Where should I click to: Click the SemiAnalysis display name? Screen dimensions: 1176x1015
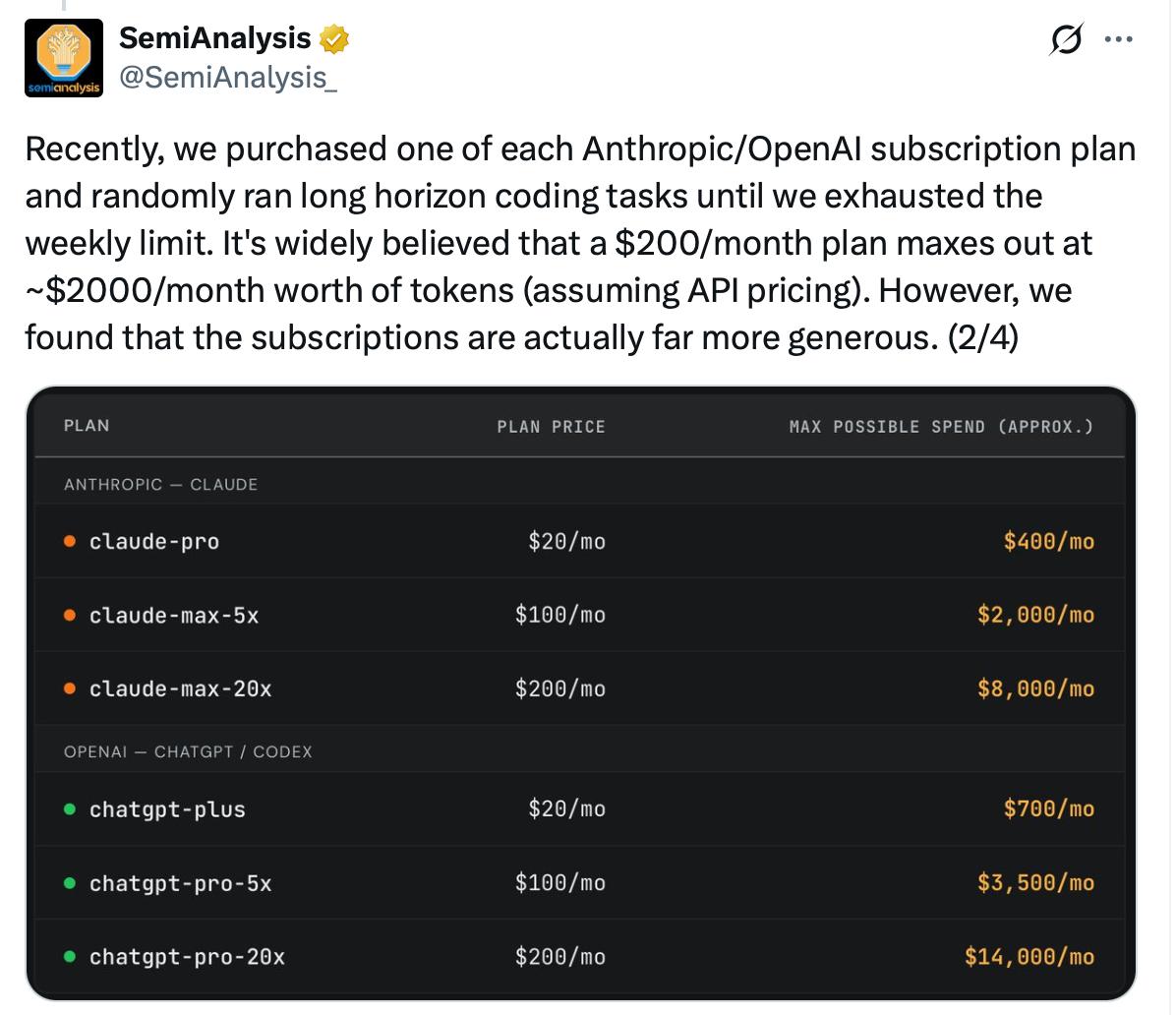click(215, 38)
